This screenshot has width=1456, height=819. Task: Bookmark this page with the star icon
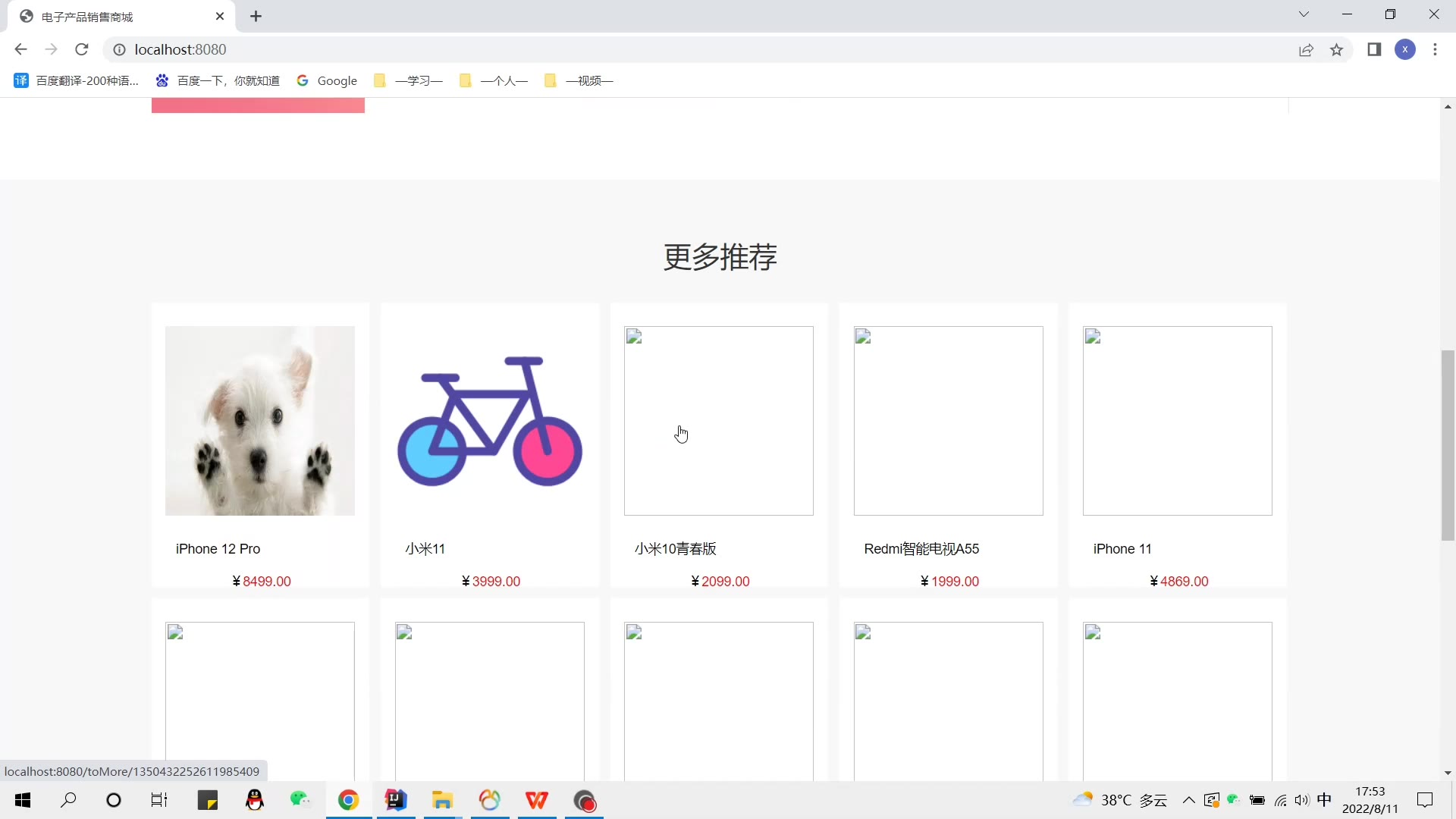(x=1337, y=50)
